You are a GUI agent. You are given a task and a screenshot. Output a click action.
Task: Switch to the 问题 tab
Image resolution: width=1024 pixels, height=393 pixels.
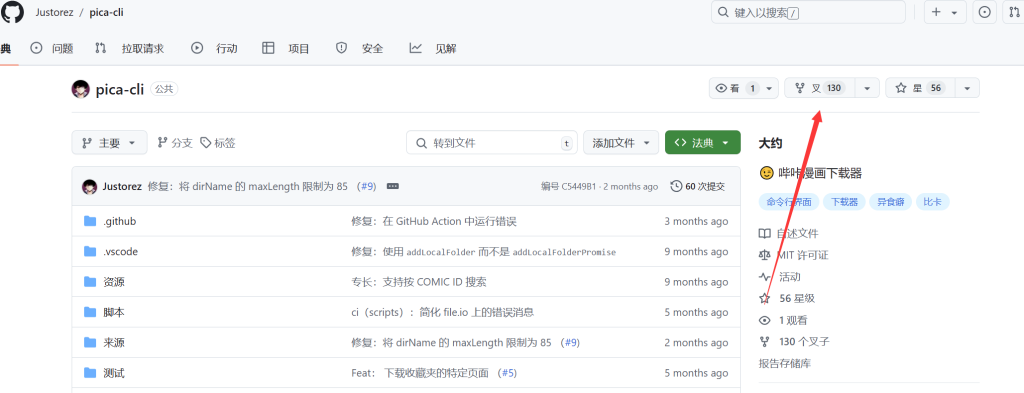(x=52, y=48)
